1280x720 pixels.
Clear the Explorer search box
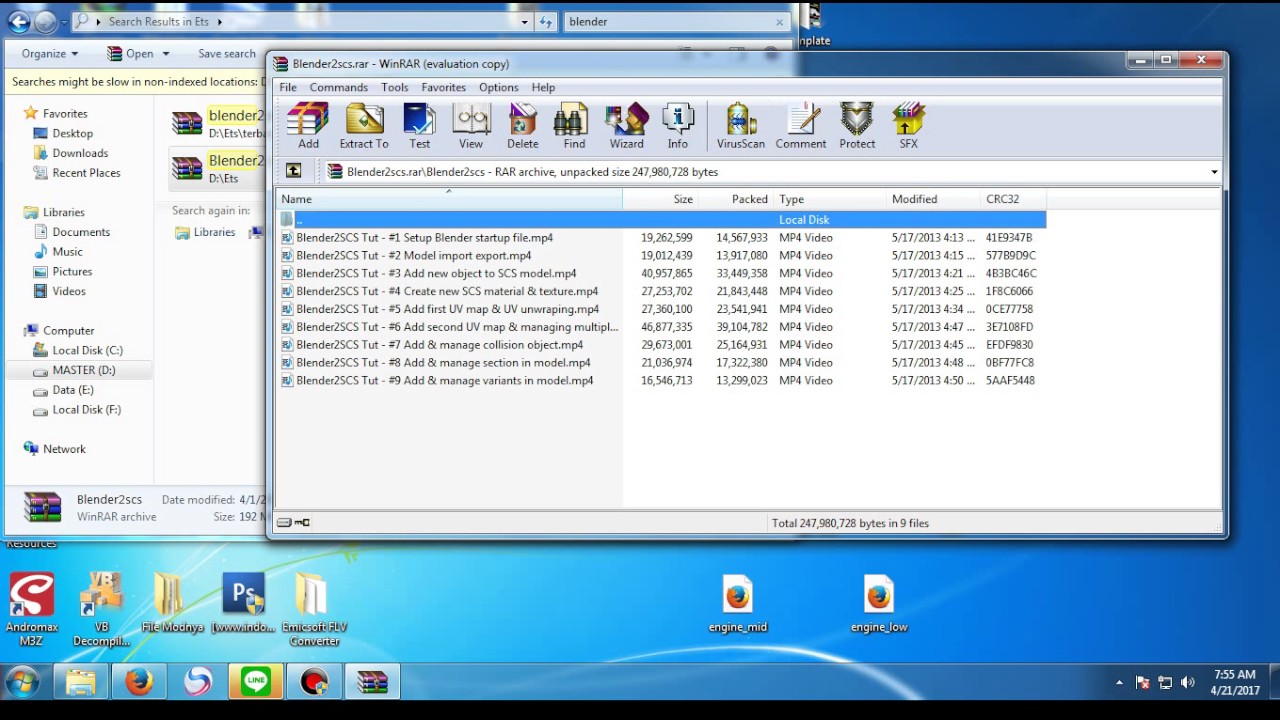tap(780, 21)
